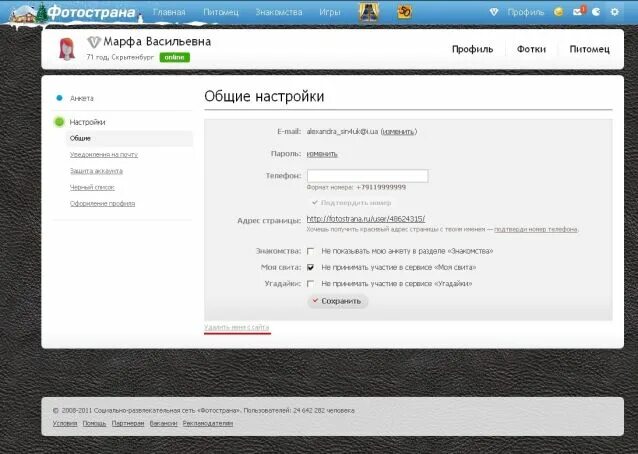The width and height of the screenshot is (638, 454).
Task: Click the phone format example +79119999999
Action: click(381, 188)
